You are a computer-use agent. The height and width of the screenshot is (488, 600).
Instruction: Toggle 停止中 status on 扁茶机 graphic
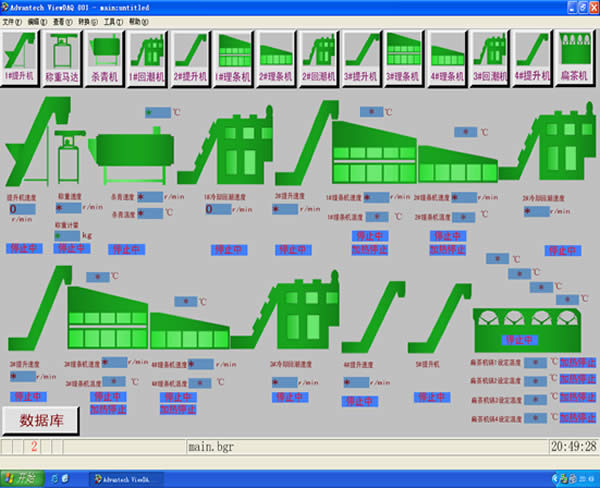[516, 313]
